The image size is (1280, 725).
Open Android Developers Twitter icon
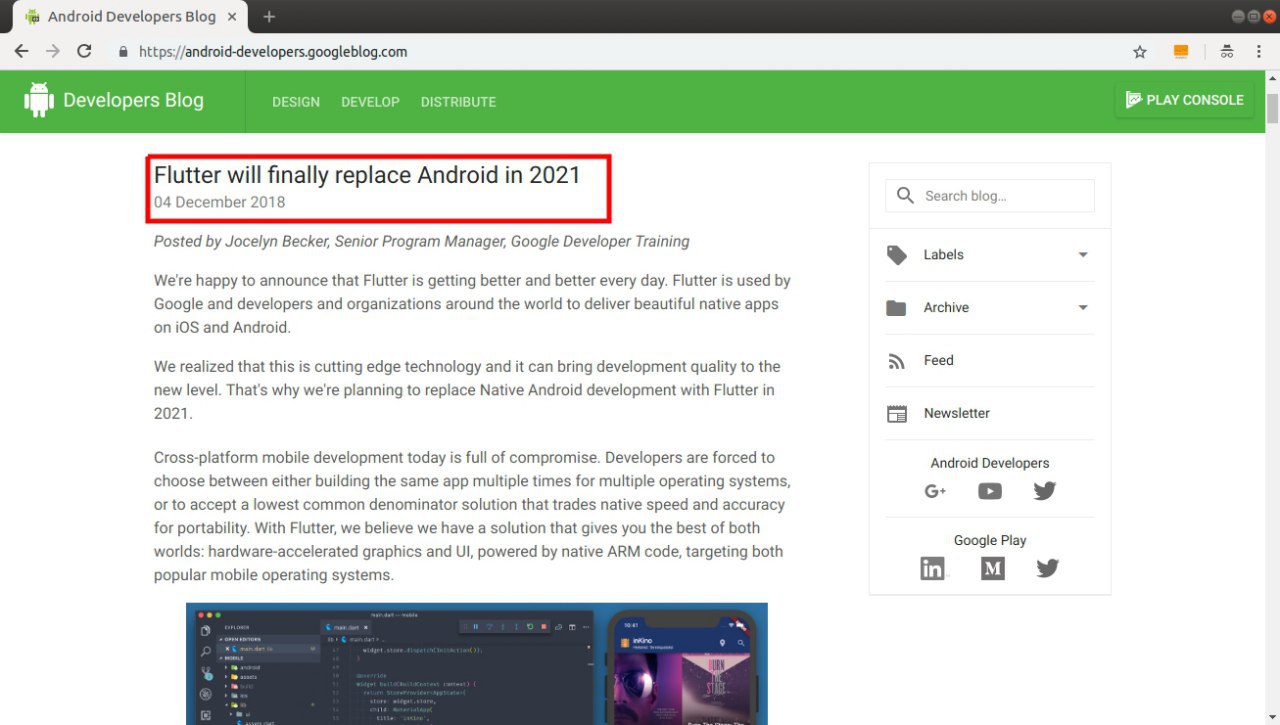[x=1045, y=491]
